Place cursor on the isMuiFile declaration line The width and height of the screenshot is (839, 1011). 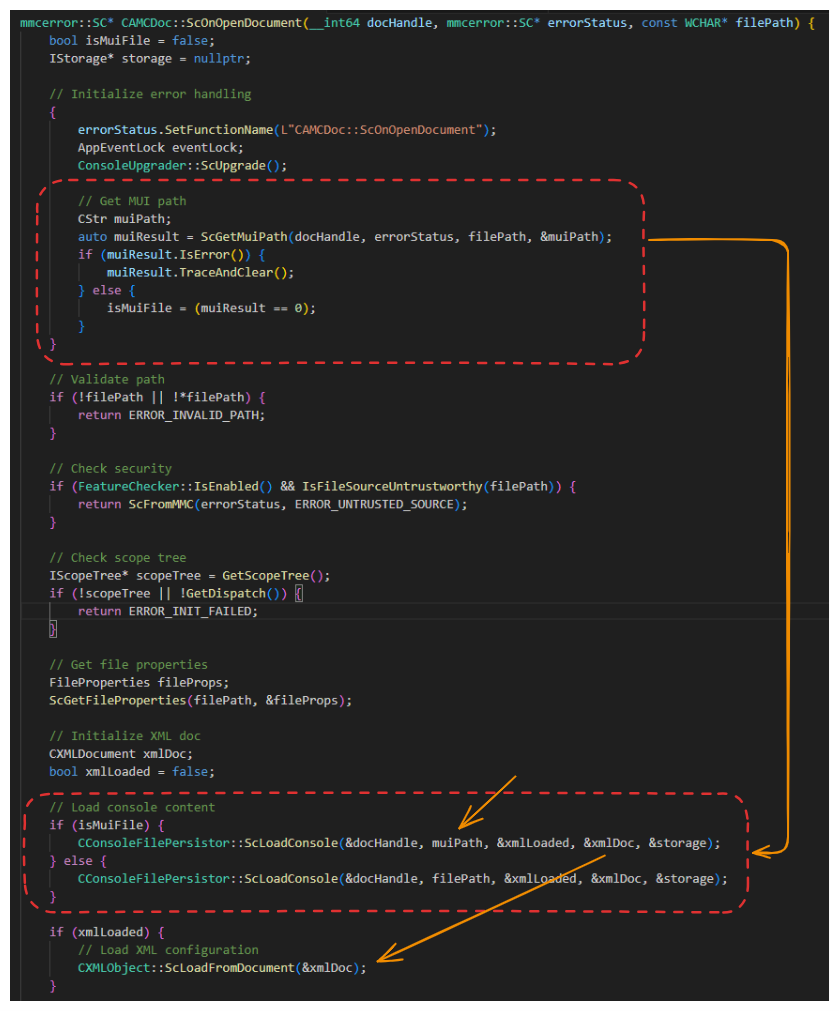[x=131, y=40]
